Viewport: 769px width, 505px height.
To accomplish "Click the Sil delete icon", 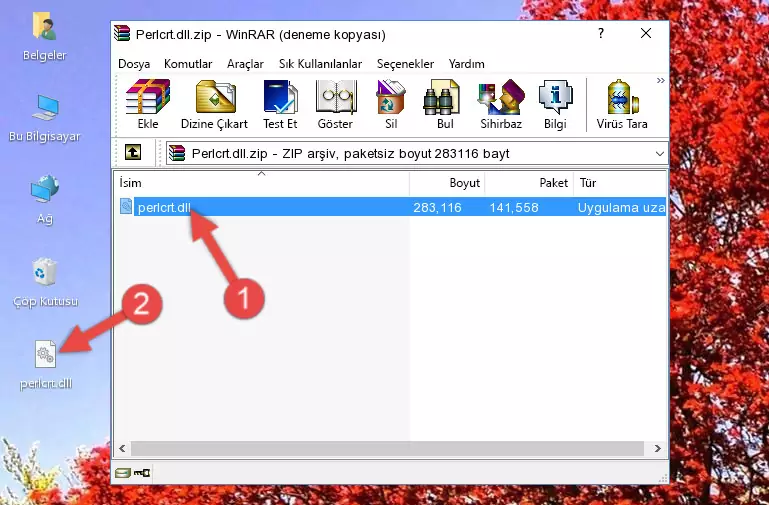I will click(x=391, y=104).
